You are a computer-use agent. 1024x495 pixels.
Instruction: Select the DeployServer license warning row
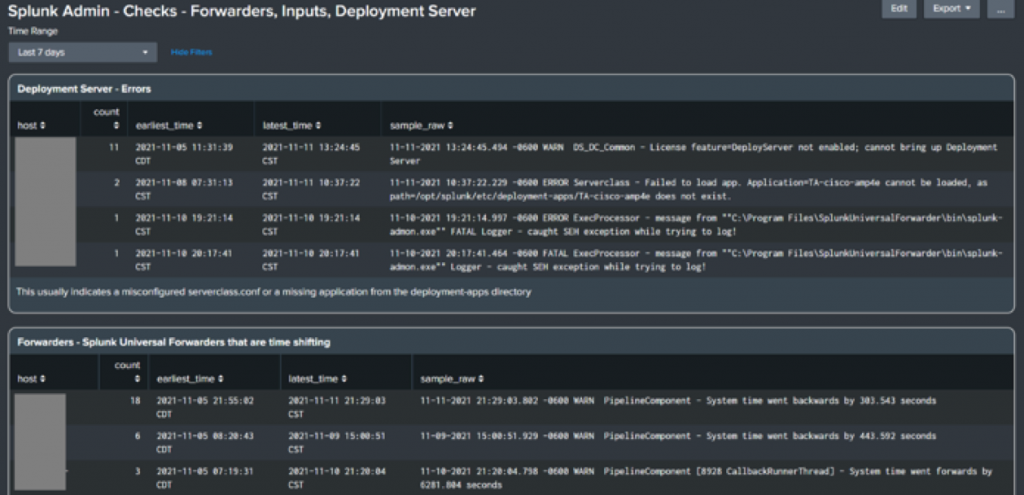pyautogui.click(x=511, y=154)
